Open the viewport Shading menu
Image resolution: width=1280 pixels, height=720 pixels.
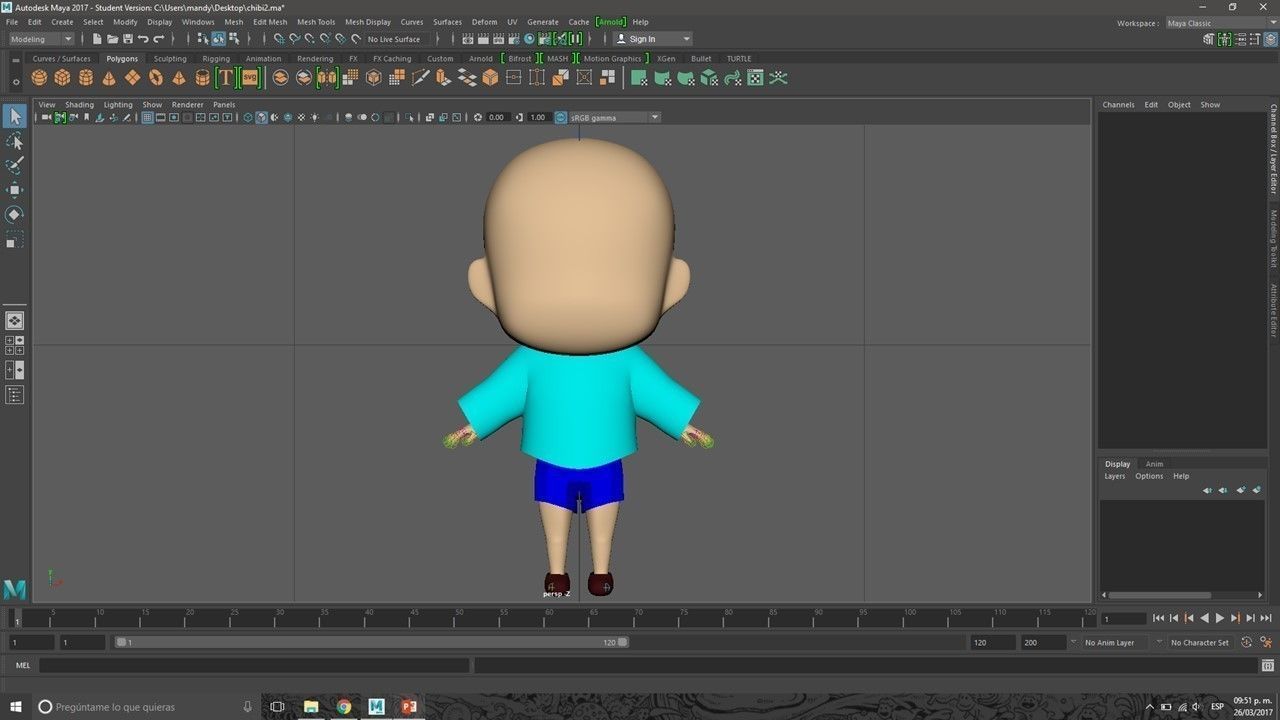point(79,104)
